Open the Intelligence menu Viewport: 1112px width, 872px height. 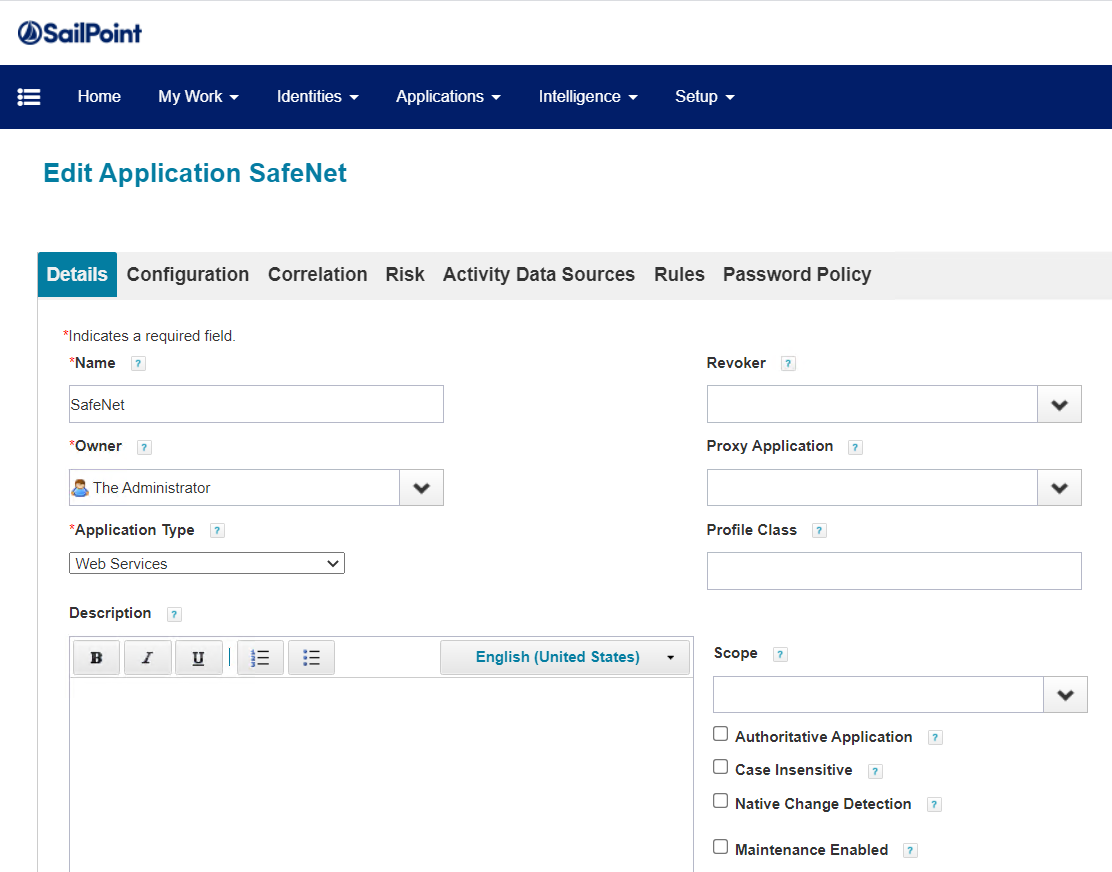(588, 96)
